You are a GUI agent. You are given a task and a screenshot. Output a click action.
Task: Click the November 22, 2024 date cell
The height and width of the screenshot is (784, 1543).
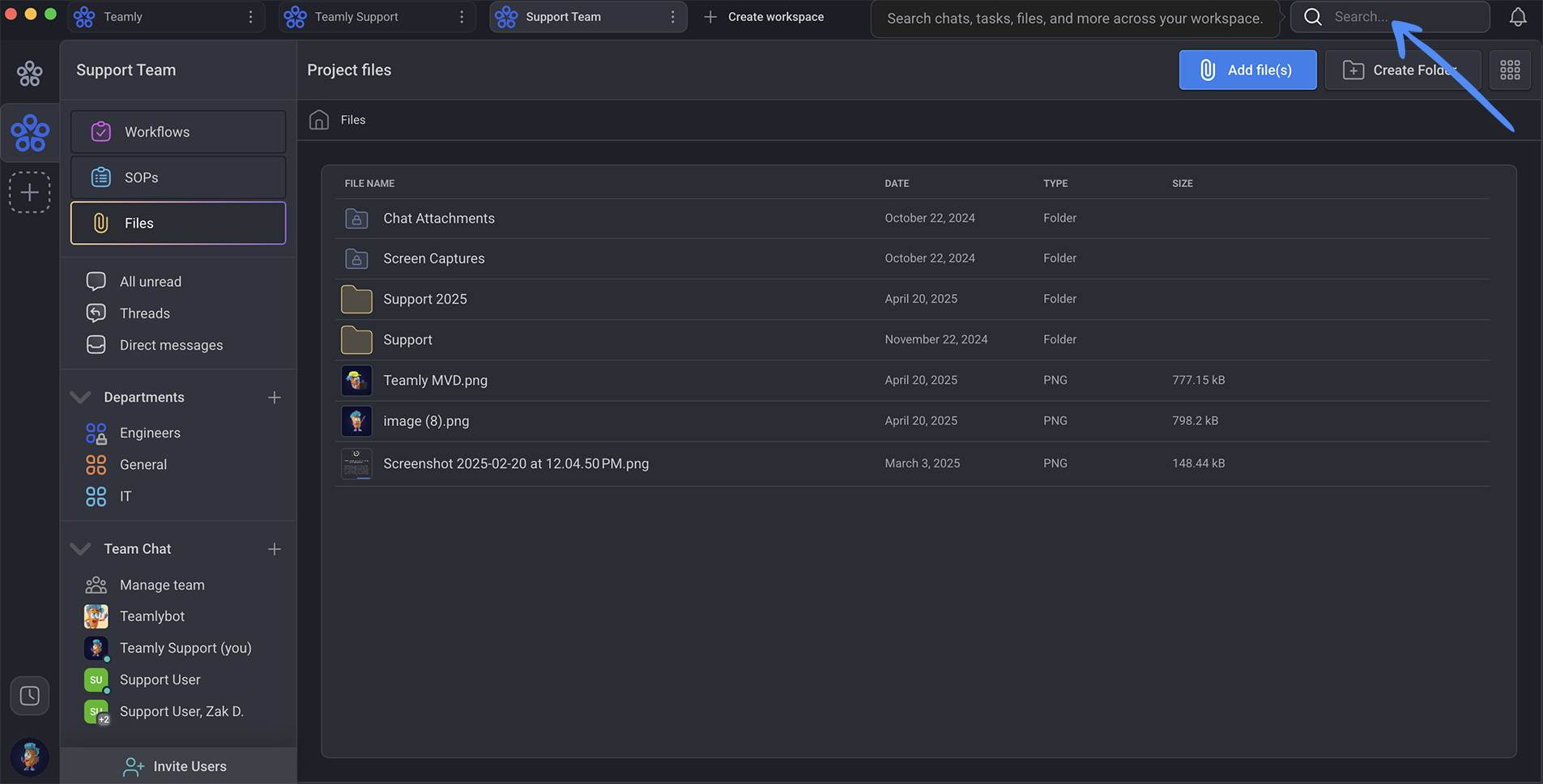click(x=936, y=340)
